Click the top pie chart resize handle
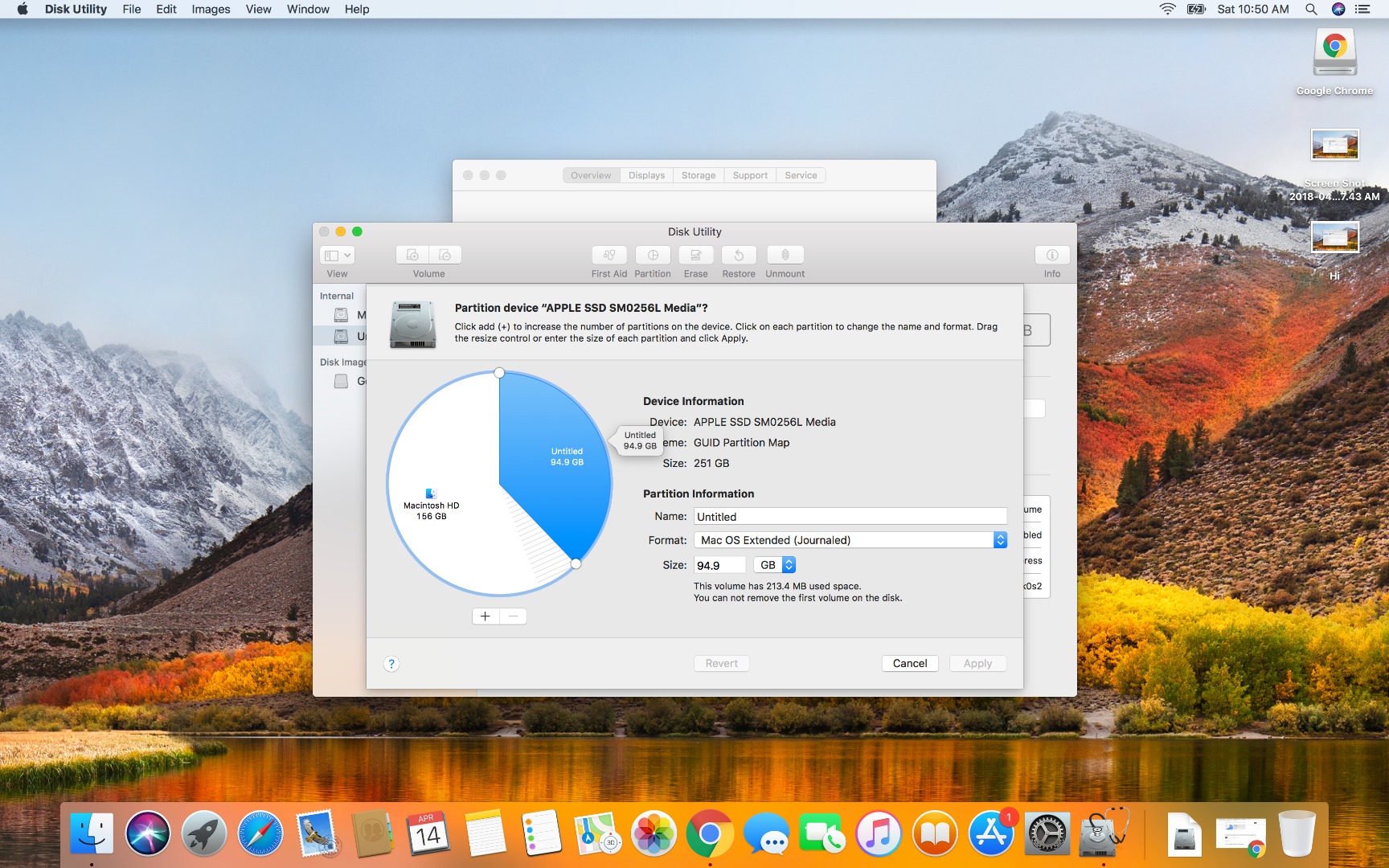The width and height of the screenshot is (1389, 868). coord(499,373)
